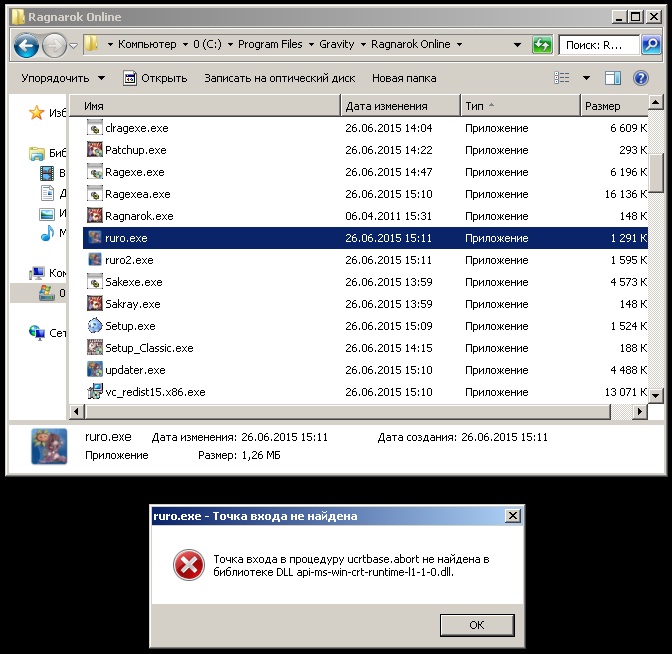The height and width of the screenshot is (654, 672).
Task: Open Help with the question mark icon
Action: 641,78
